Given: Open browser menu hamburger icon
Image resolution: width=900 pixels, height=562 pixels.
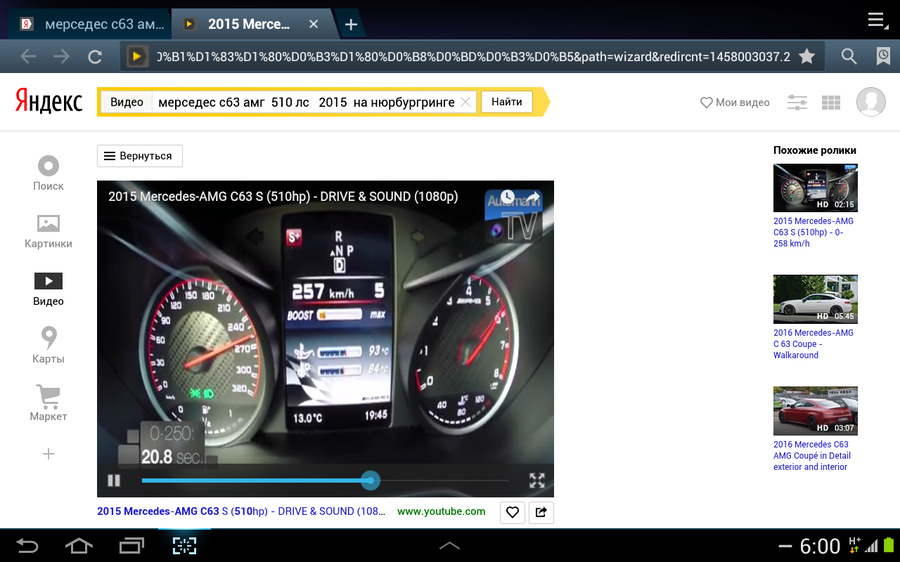Looking at the screenshot, I should tap(878, 21).
